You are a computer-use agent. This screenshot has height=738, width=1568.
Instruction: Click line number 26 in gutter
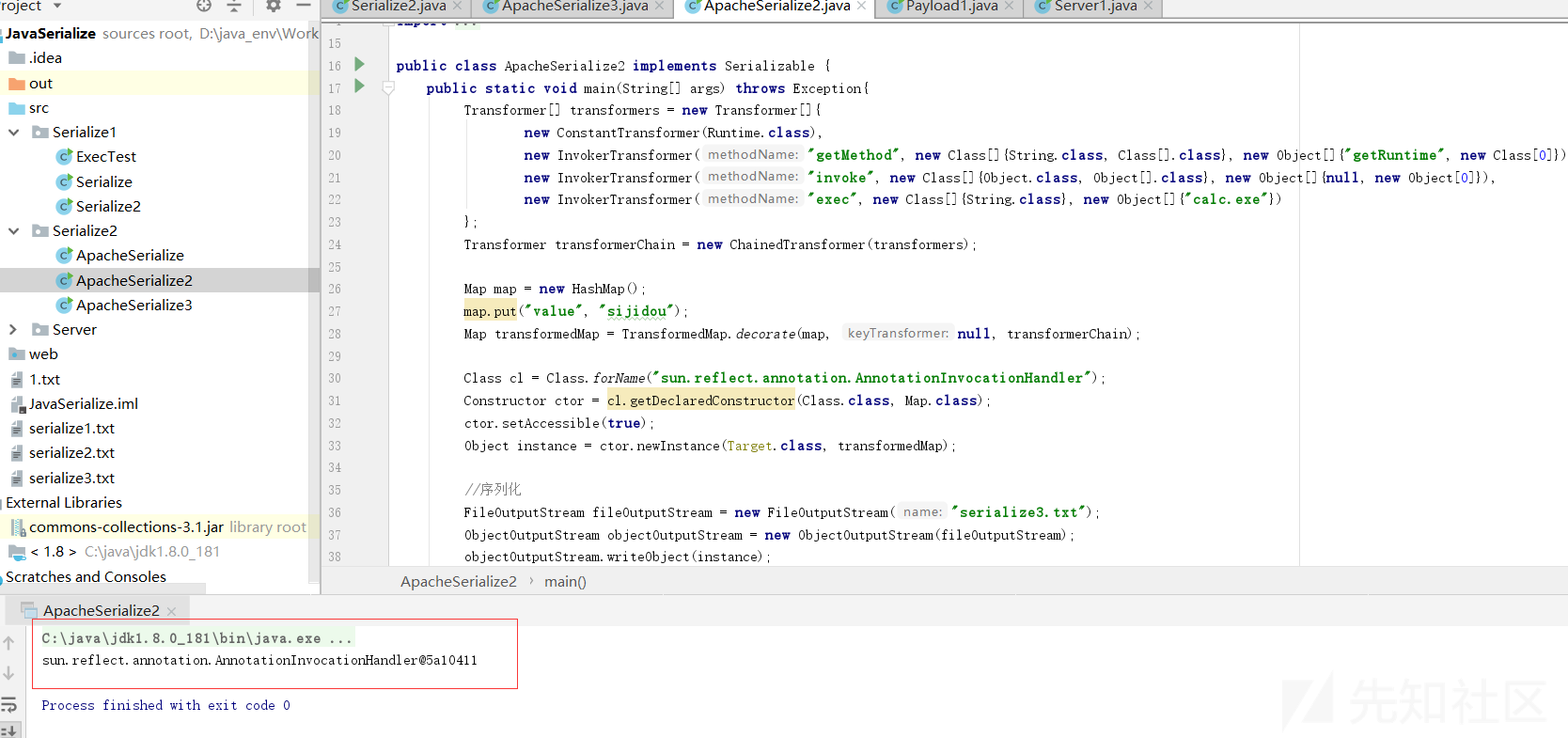(x=335, y=290)
